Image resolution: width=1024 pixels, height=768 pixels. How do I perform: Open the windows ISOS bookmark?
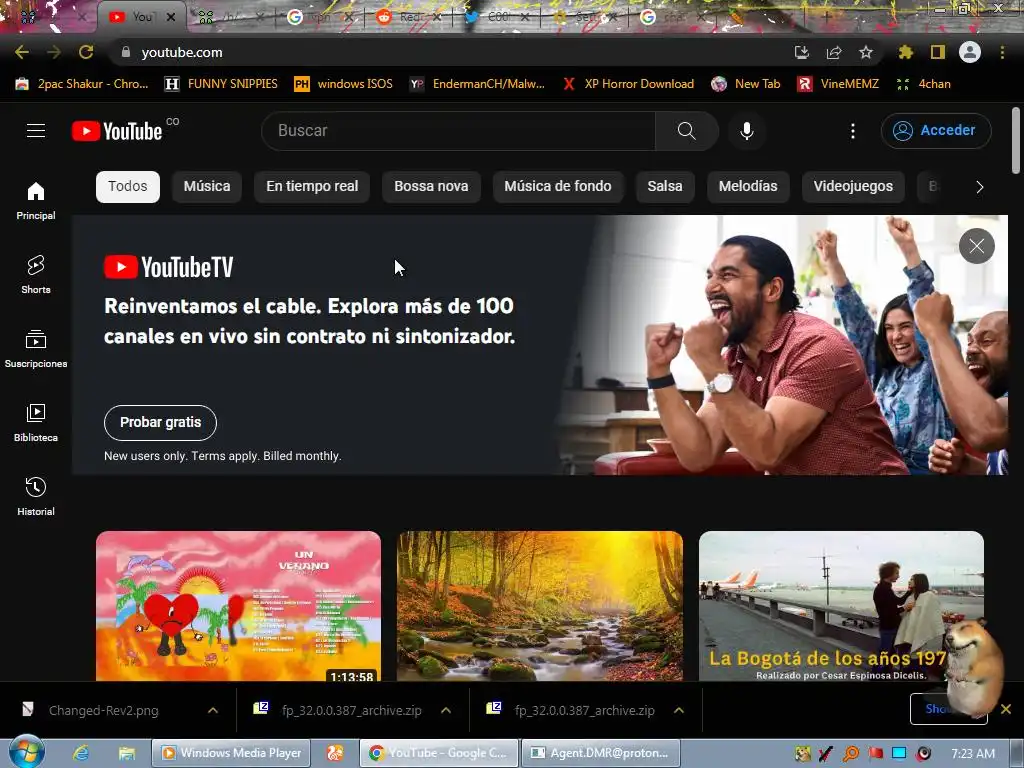click(x=344, y=84)
